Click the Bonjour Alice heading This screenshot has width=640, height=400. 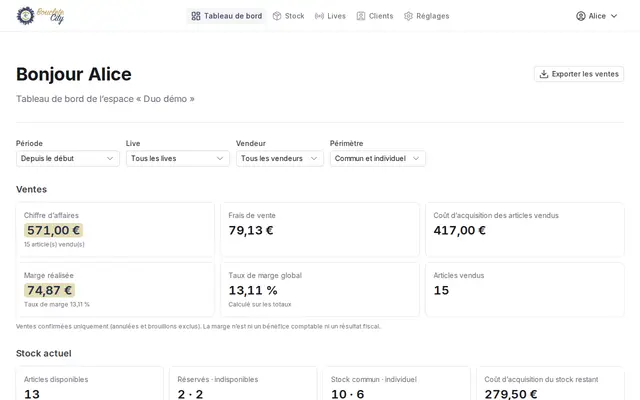click(x=74, y=74)
